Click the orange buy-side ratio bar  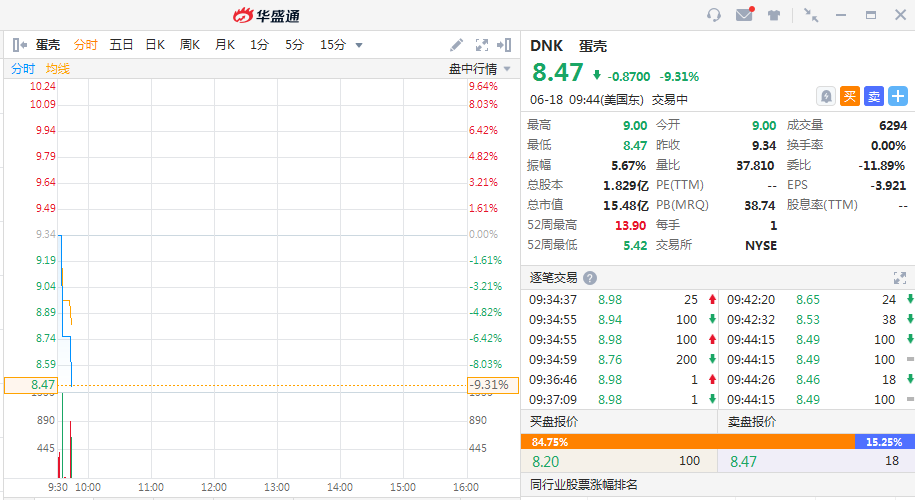click(688, 441)
